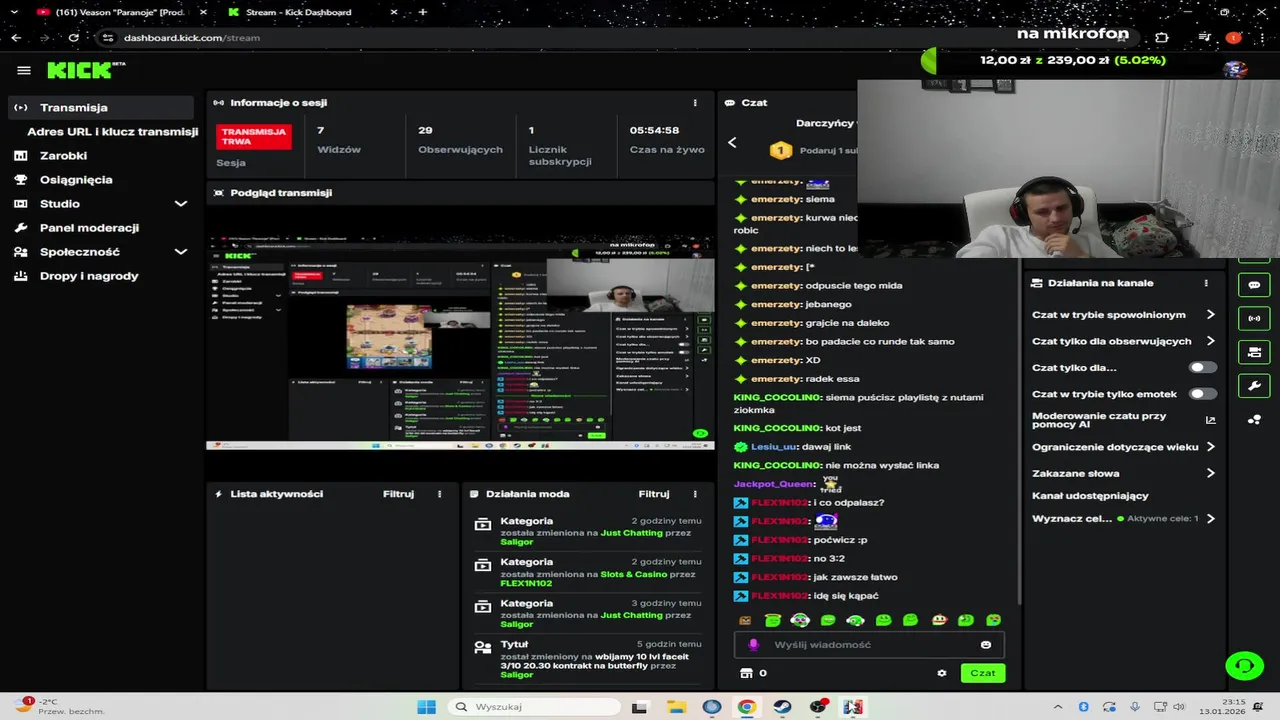1280x720 pixels.
Task: Select the last heart-eyes emote in the row
Action: (x=993, y=620)
